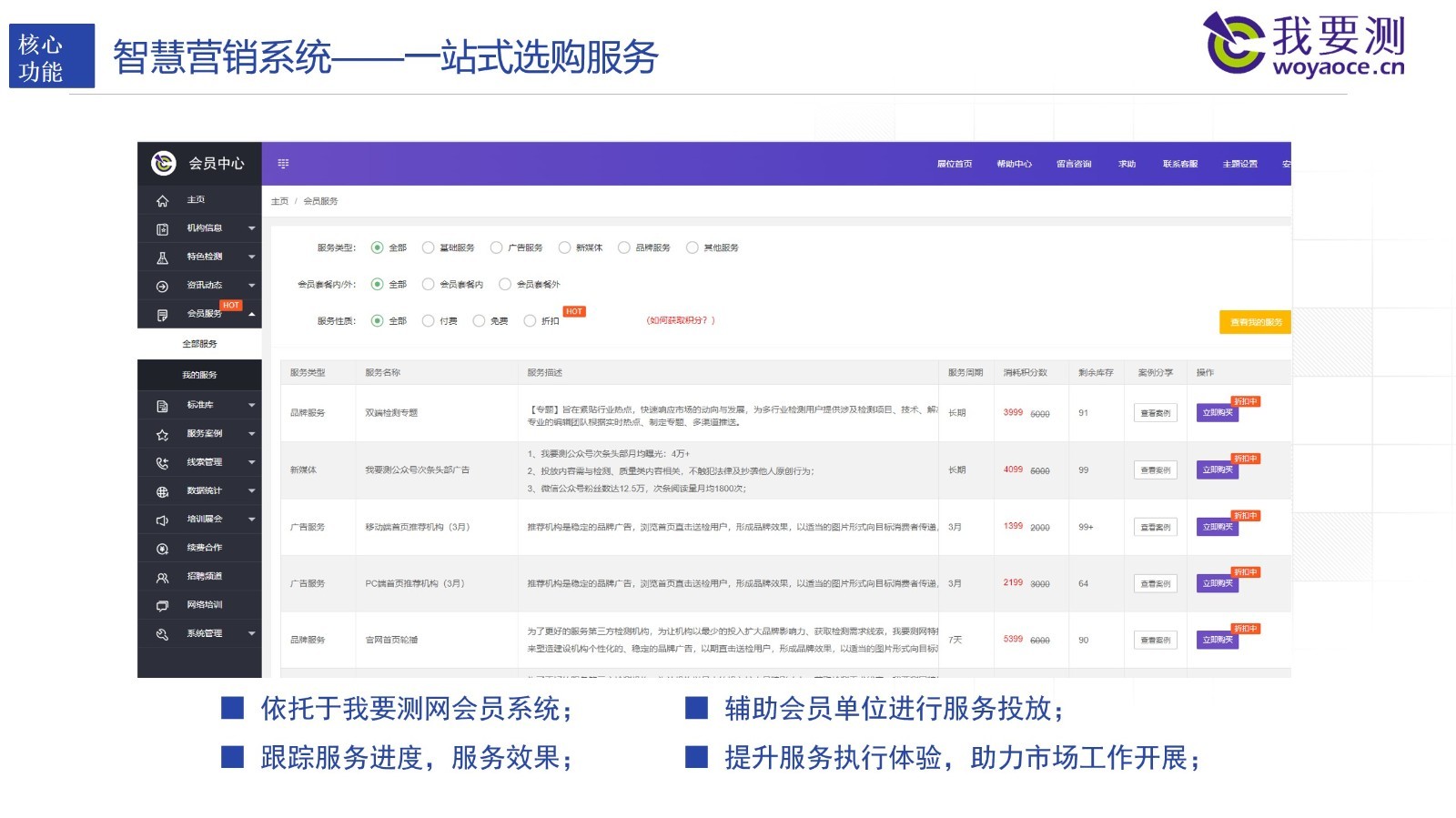Open 全部服务 submenu item
Image resolution: width=1456 pixels, height=818 pixels.
[x=199, y=344]
